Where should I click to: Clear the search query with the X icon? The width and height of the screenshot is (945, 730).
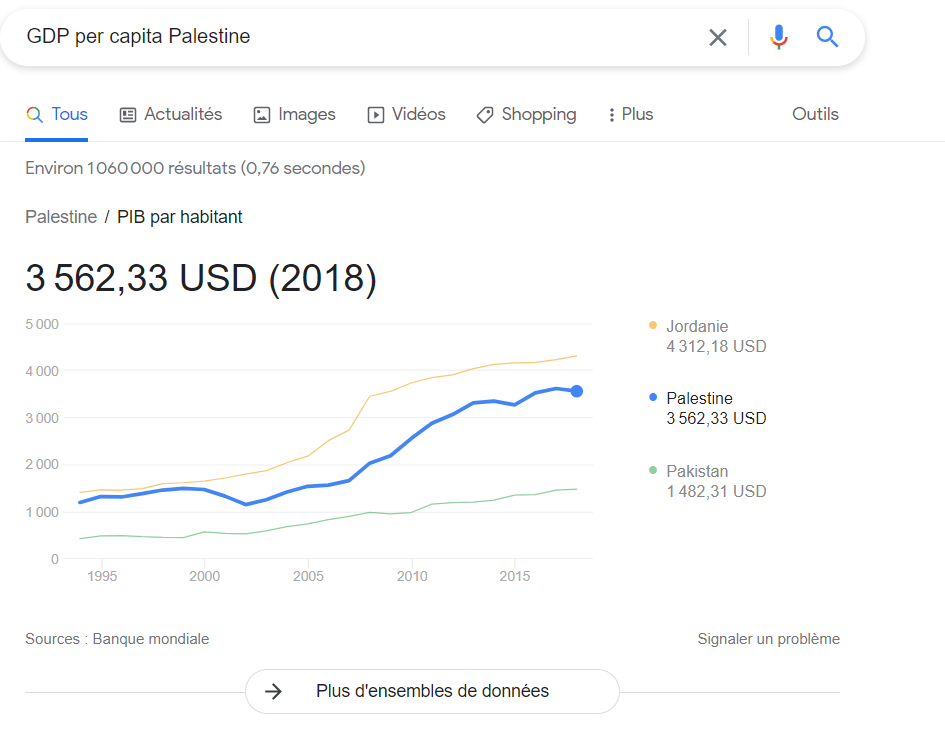point(717,37)
